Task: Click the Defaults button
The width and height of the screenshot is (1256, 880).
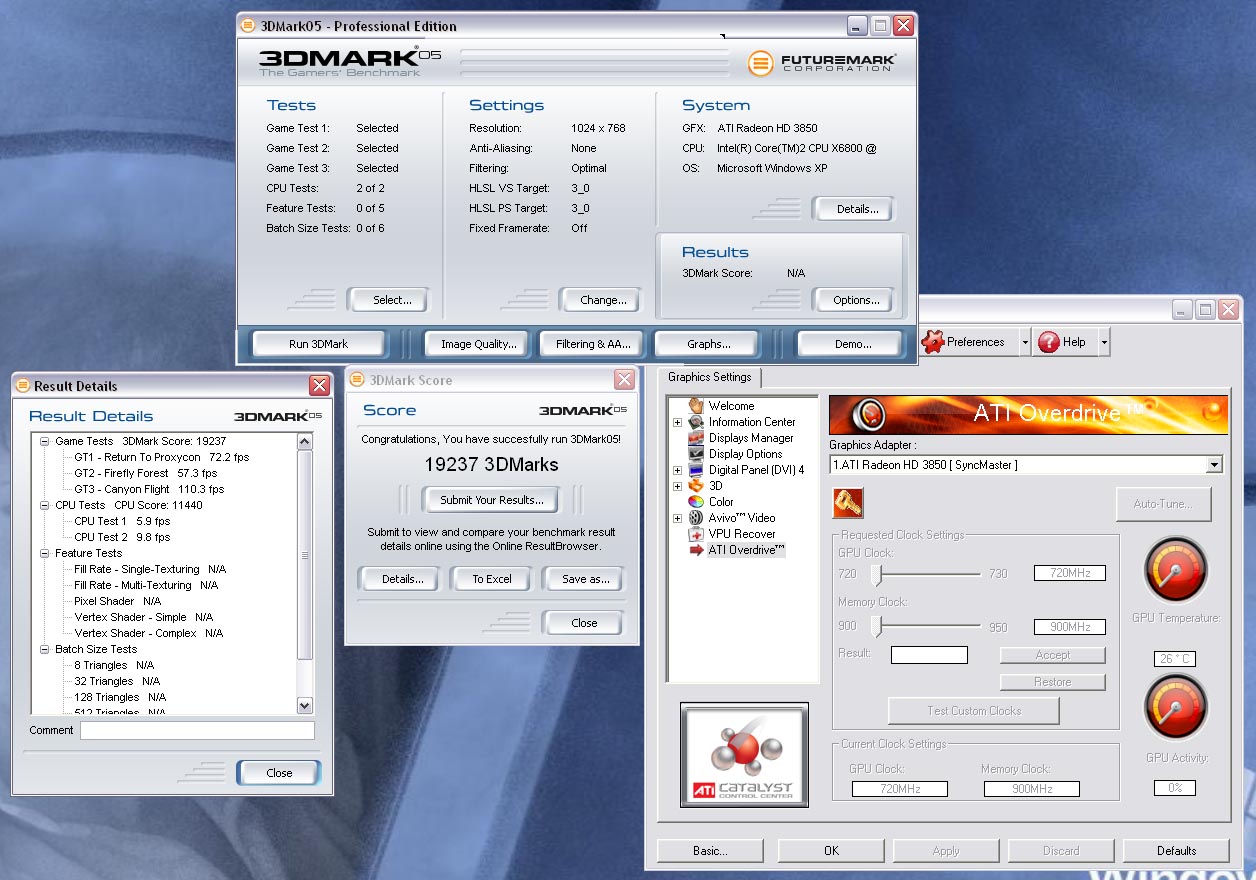Action: pyautogui.click(x=1176, y=851)
